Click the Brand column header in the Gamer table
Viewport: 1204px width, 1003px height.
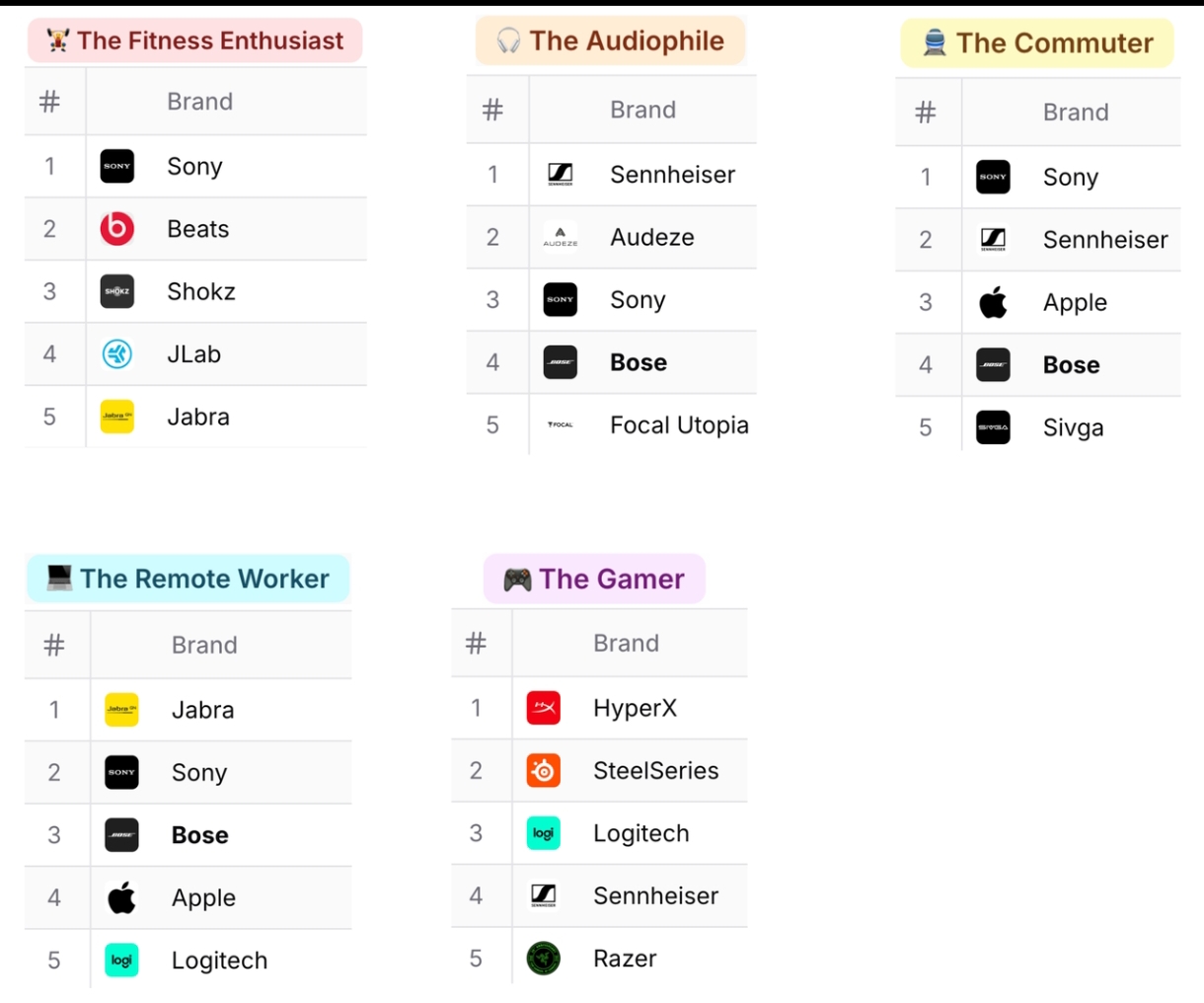[x=626, y=644]
